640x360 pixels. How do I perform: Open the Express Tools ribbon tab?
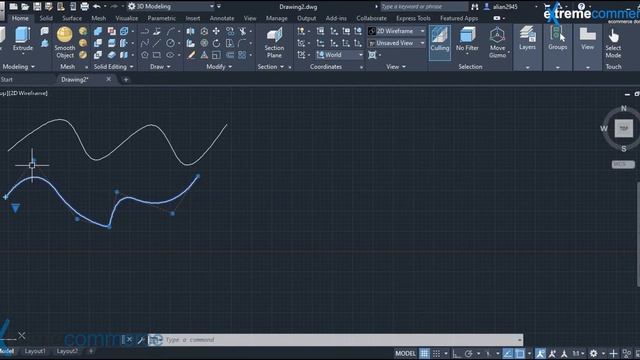point(413,18)
